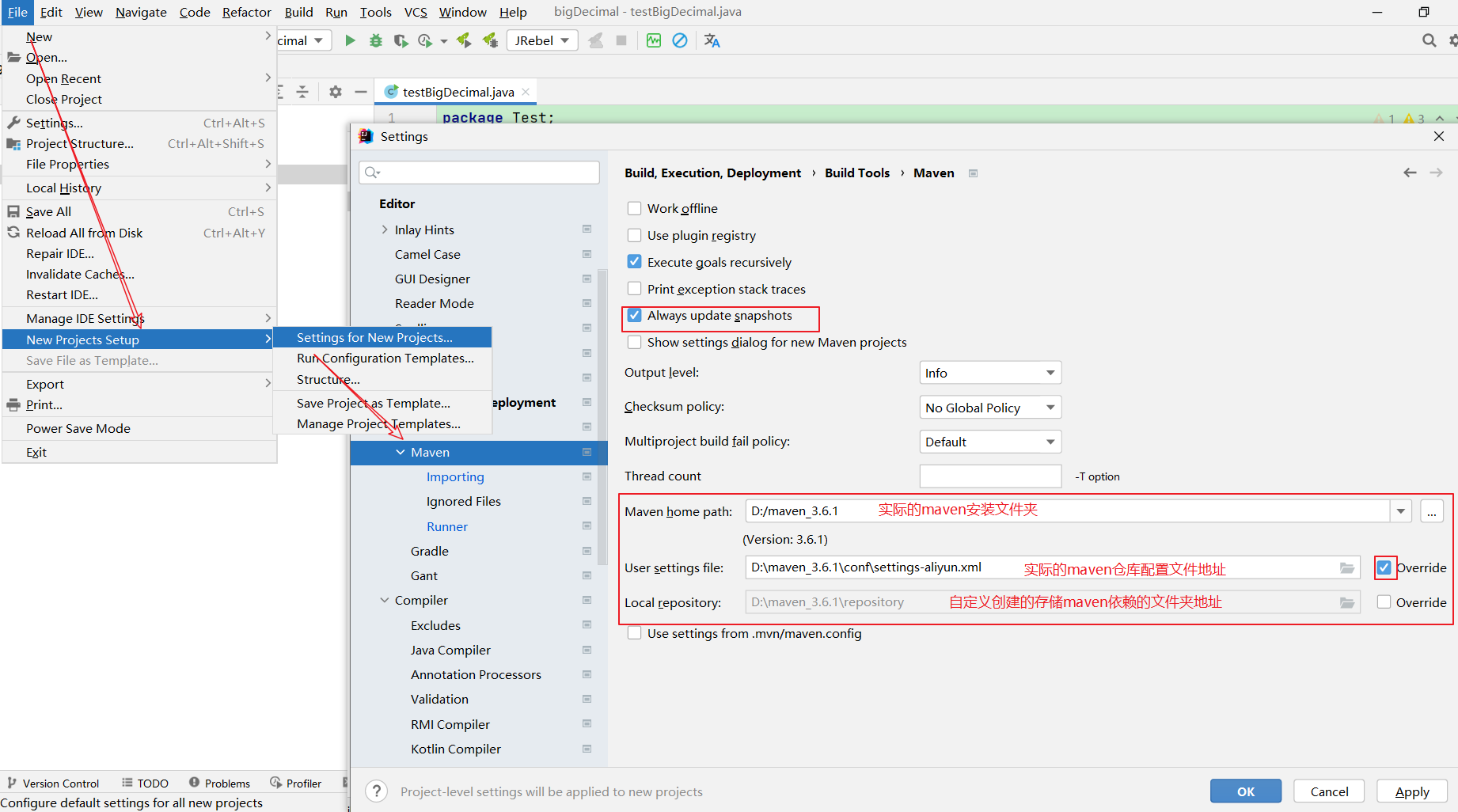The width and height of the screenshot is (1458, 812).
Task: Click Power Save Mode menu item
Action: click(x=139, y=428)
